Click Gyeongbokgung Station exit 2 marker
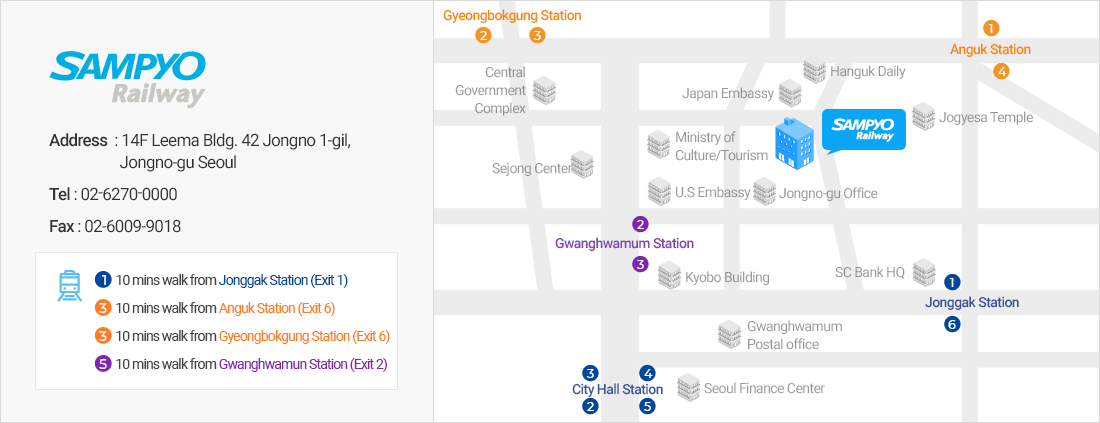Image resolution: width=1100 pixels, height=423 pixels. (x=483, y=35)
